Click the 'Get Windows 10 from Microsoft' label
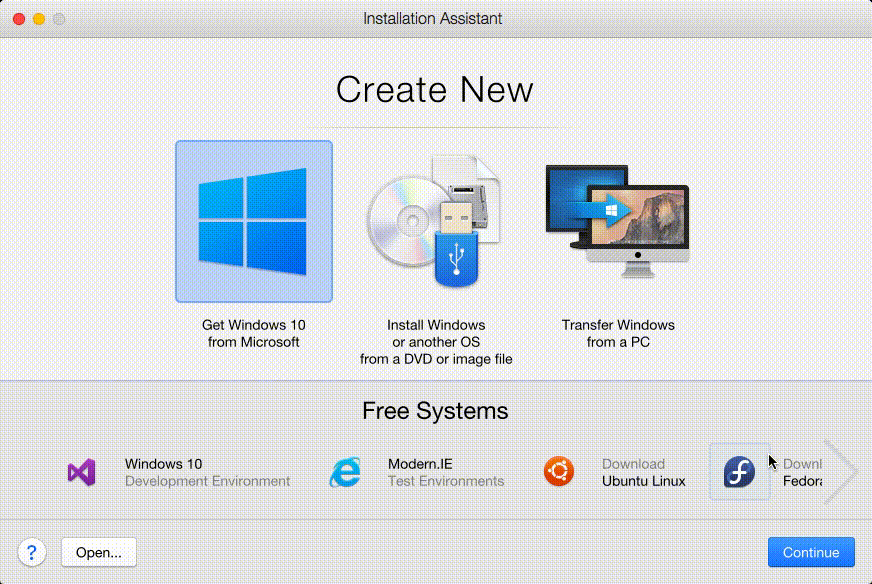 point(254,333)
